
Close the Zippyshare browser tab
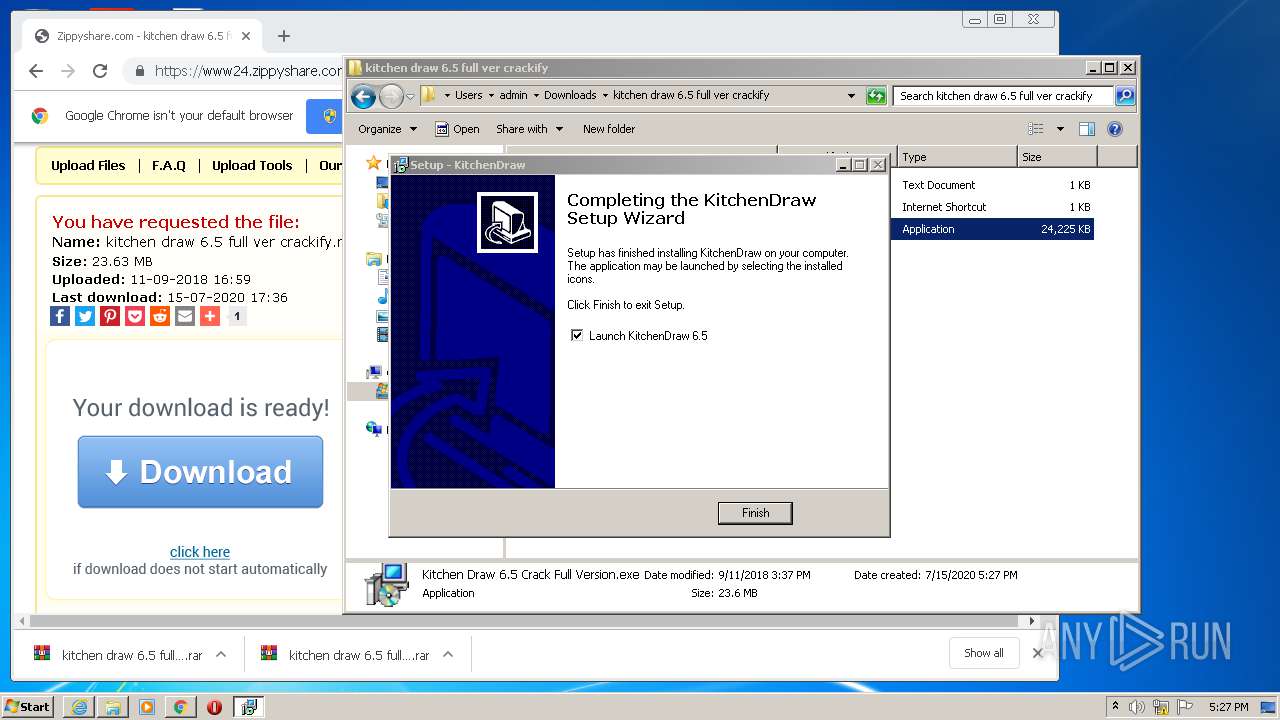[x=246, y=36]
